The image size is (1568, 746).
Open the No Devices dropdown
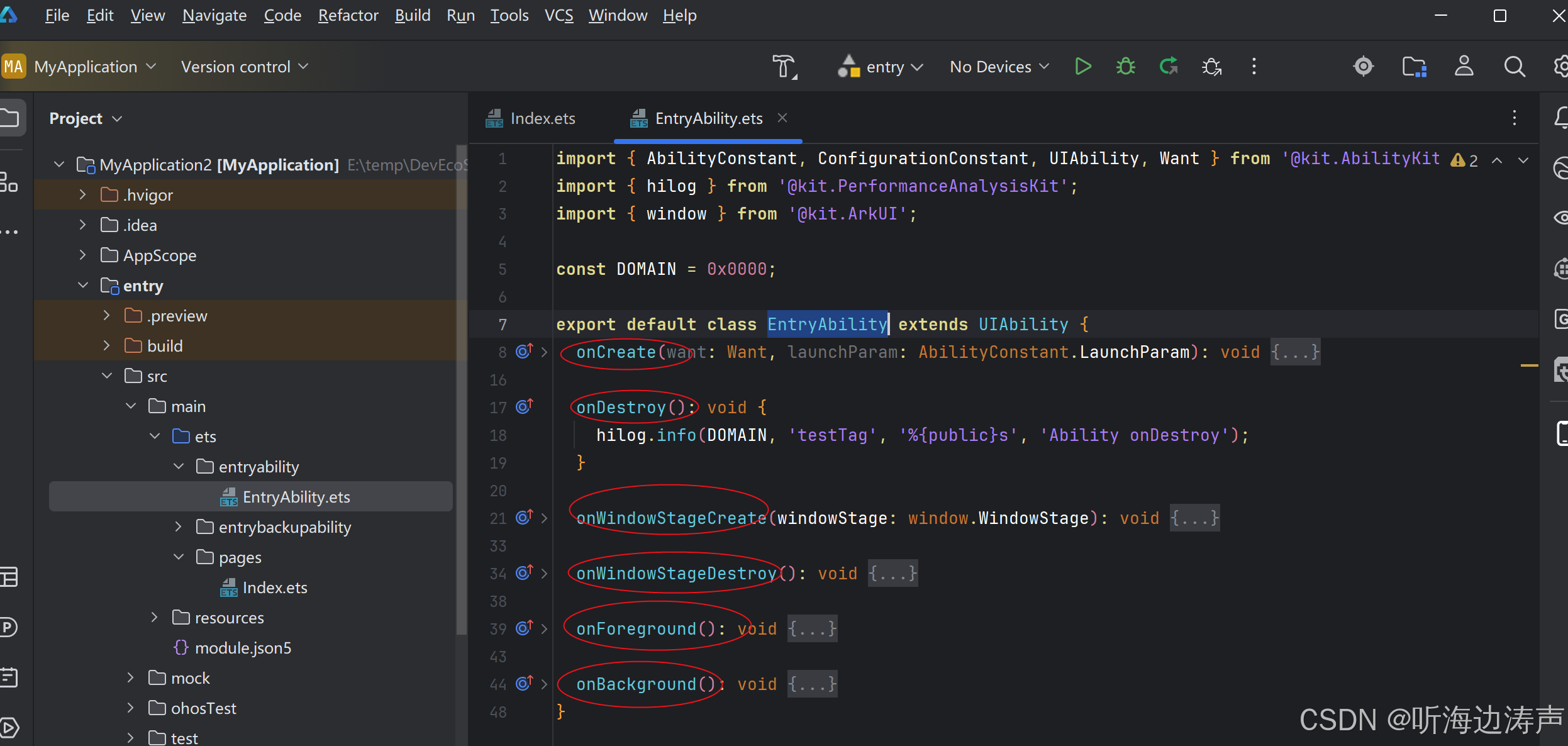pyautogui.click(x=999, y=67)
